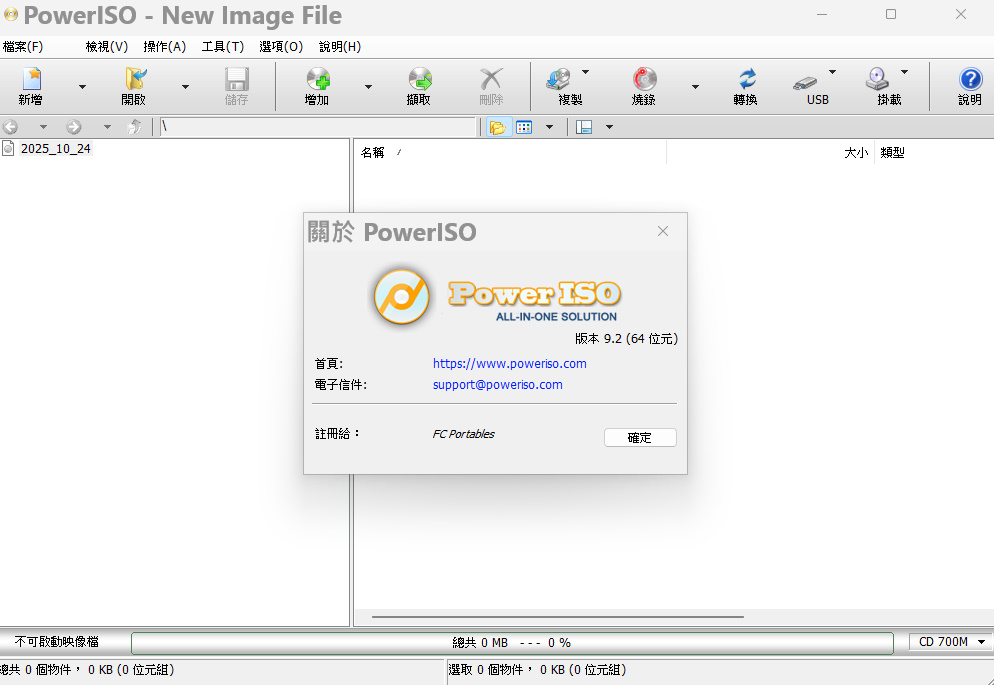Click the Extract (擷取) toolbar icon

point(419,80)
